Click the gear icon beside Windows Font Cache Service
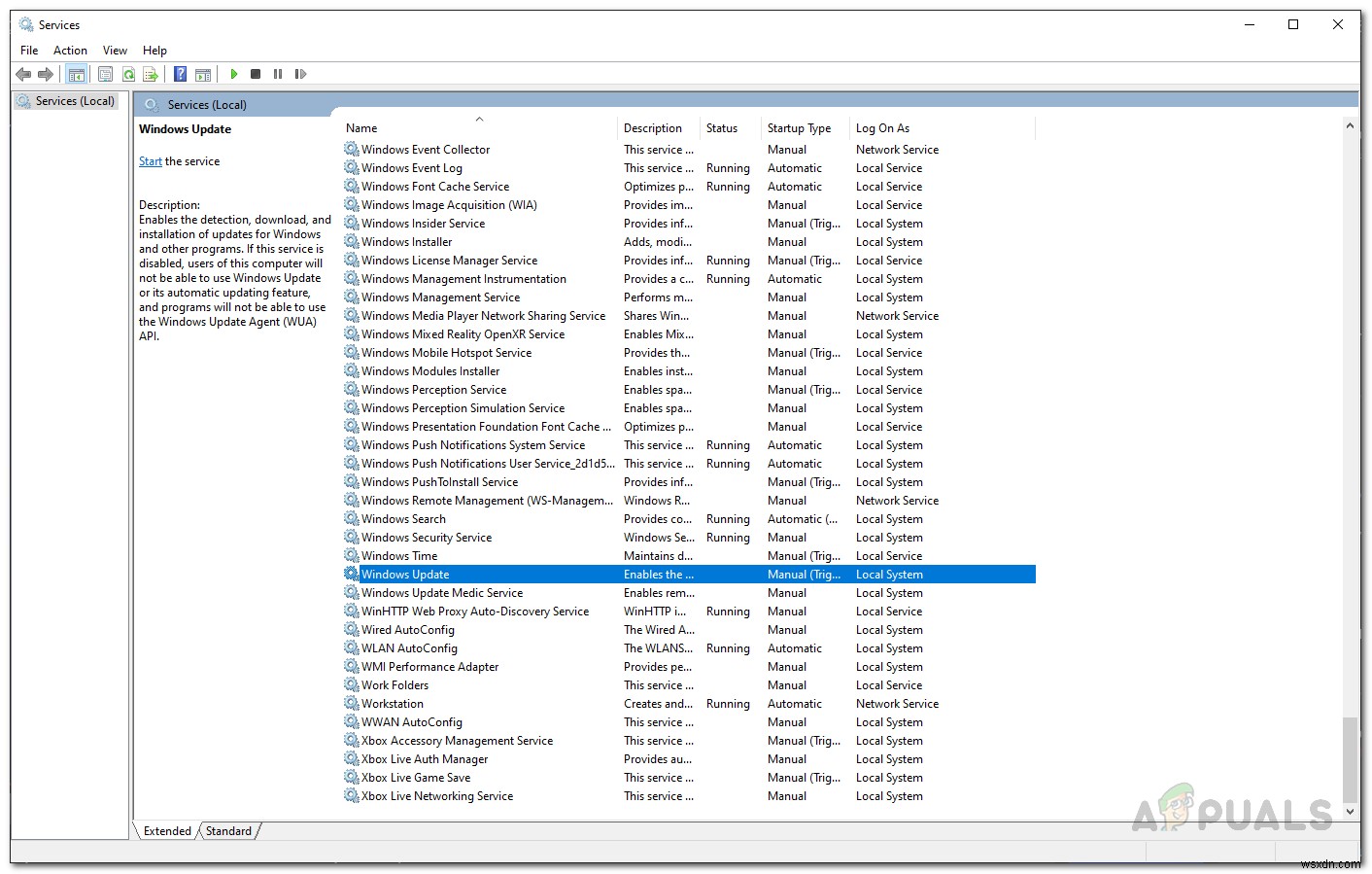1372x874 pixels. [352, 186]
